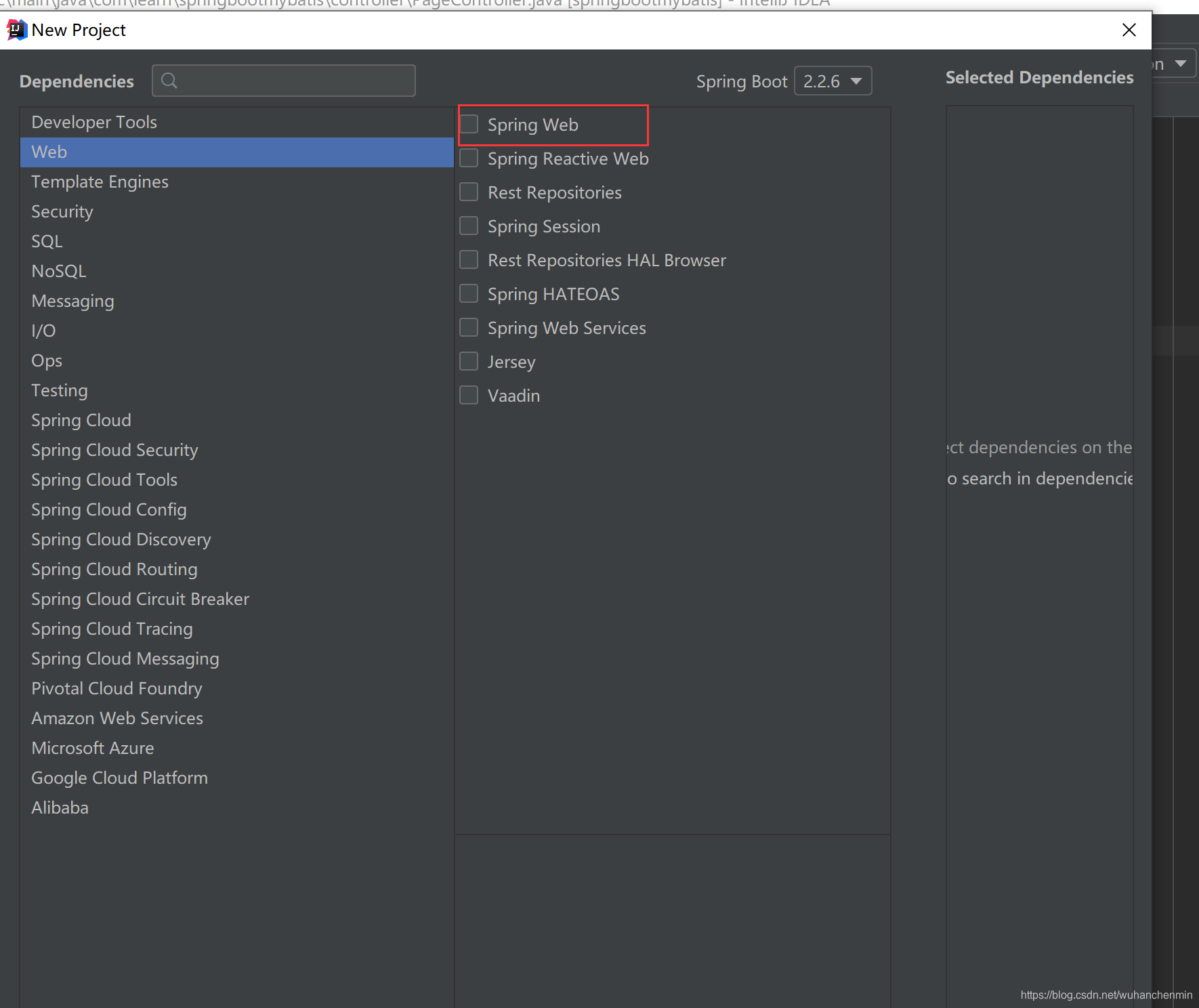Viewport: 1199px width, 1008px height.
Task: Open Spring Cloud Messaging category
Action: click(x=237, y=658)
